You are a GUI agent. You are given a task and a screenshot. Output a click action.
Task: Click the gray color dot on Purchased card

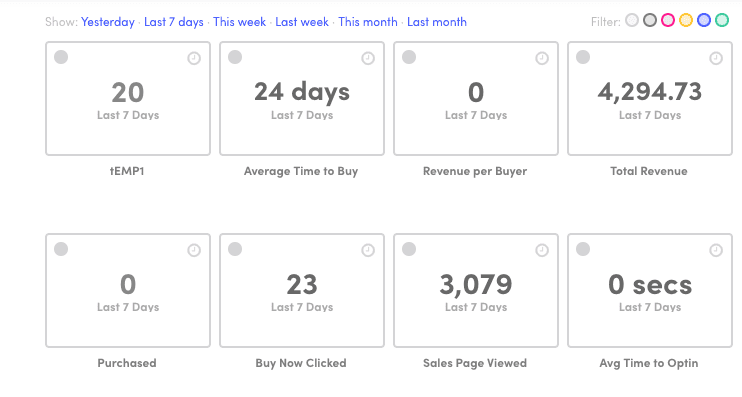[x=61, y=249]
